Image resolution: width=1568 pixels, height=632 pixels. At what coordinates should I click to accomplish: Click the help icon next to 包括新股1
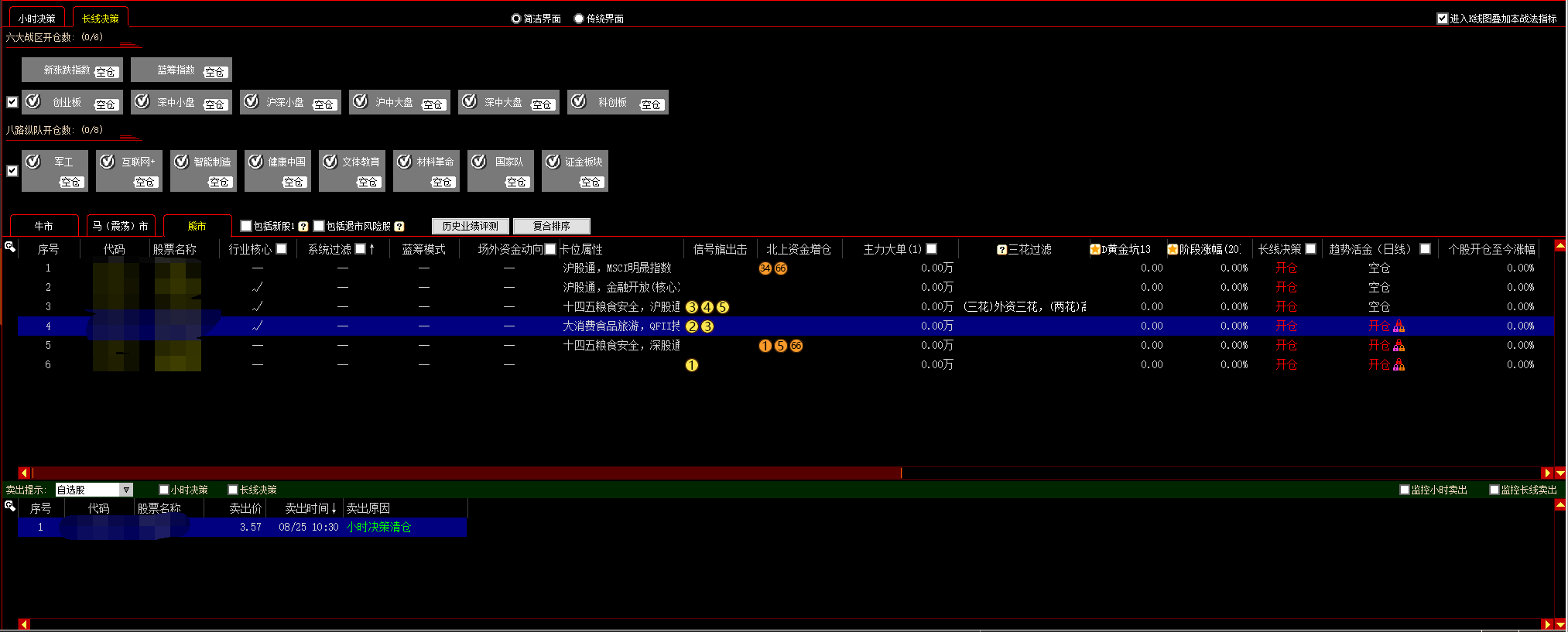tap(303, 227)
